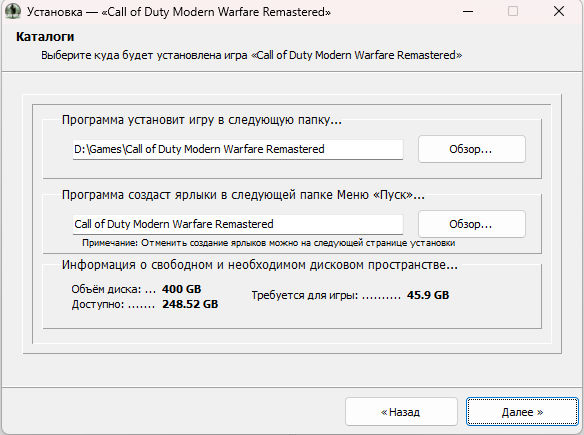Click the disabled maximize button

[513, 12]
